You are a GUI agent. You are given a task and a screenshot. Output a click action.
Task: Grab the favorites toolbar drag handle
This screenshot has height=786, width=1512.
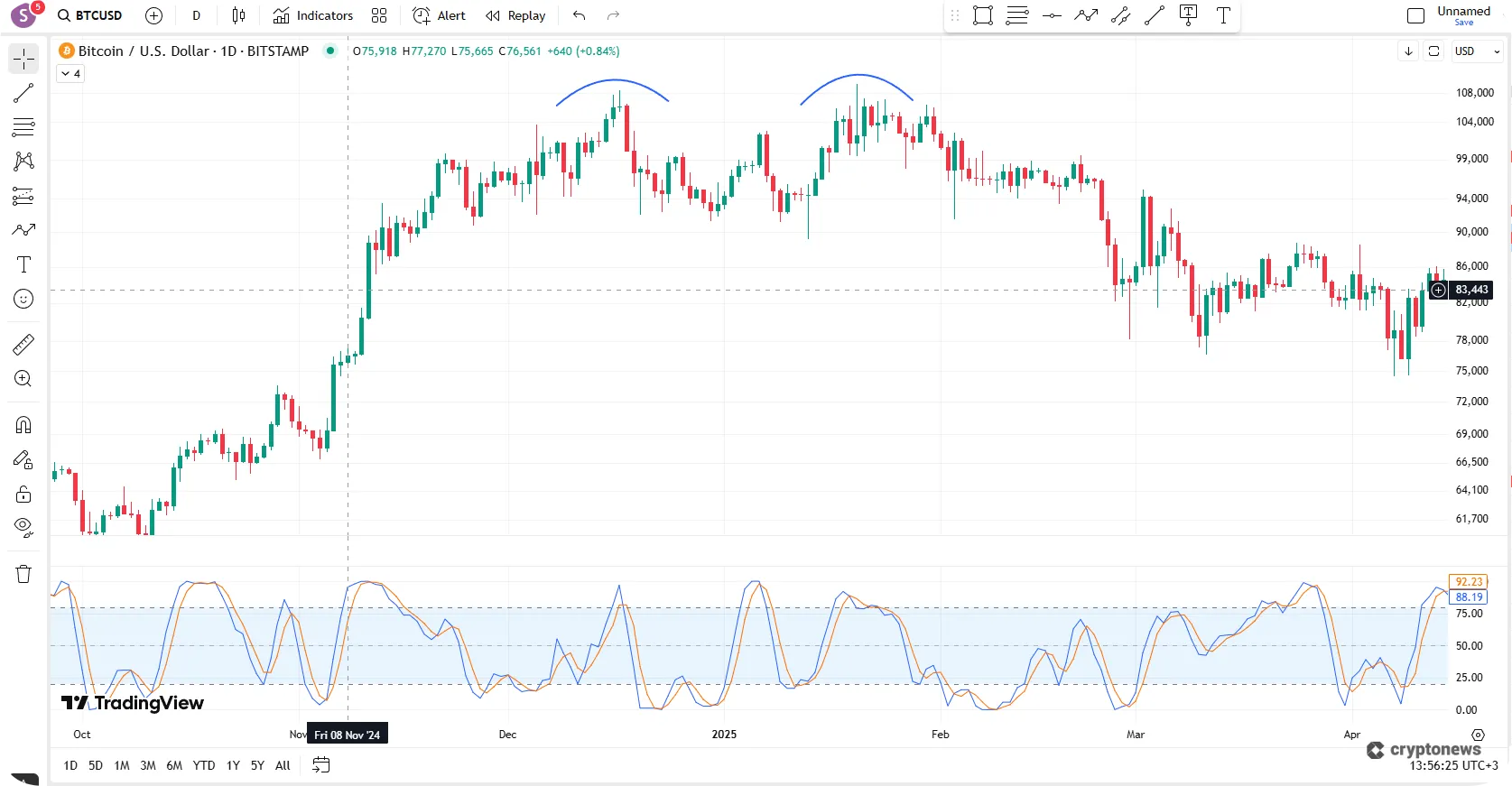(x=955, y=15)
